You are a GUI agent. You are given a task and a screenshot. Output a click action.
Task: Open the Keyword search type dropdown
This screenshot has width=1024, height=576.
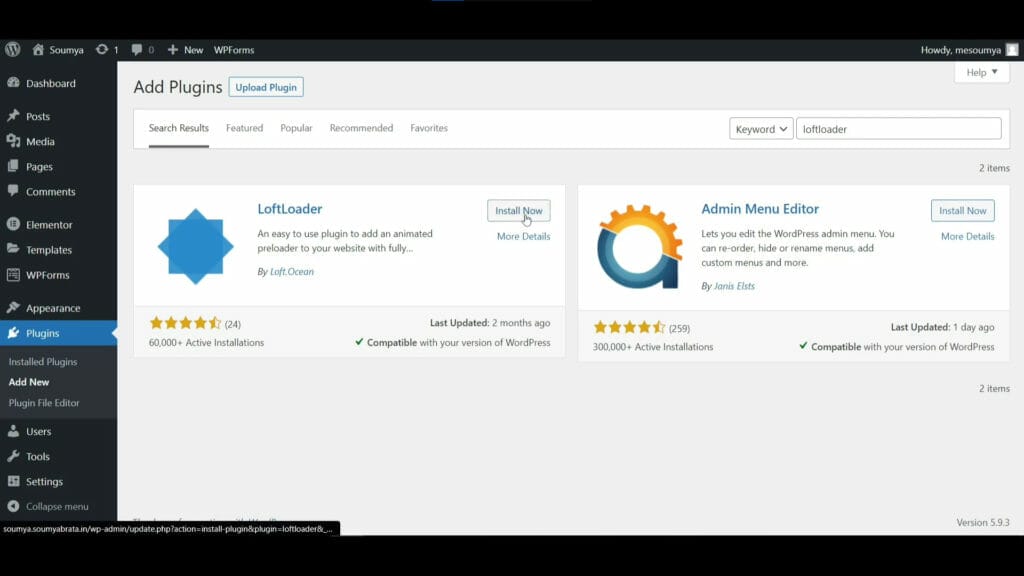click(x=761, y=129)
